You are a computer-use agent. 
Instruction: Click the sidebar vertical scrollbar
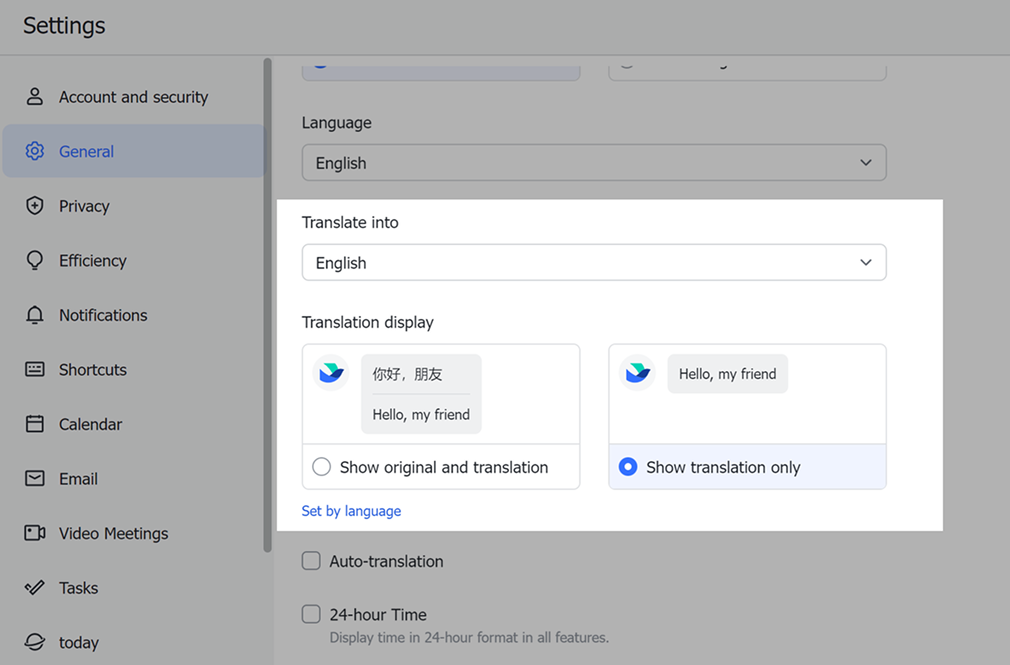coord(267,300)
